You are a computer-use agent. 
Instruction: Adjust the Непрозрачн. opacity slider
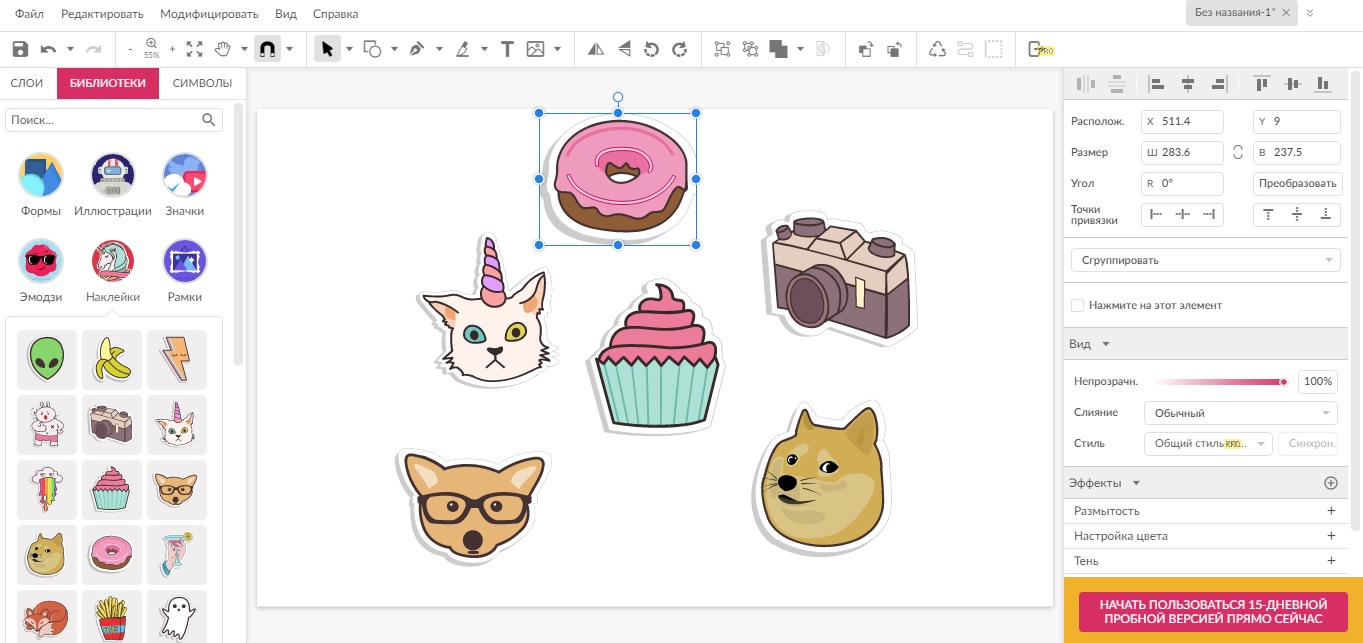click(x=1220, y=382)
